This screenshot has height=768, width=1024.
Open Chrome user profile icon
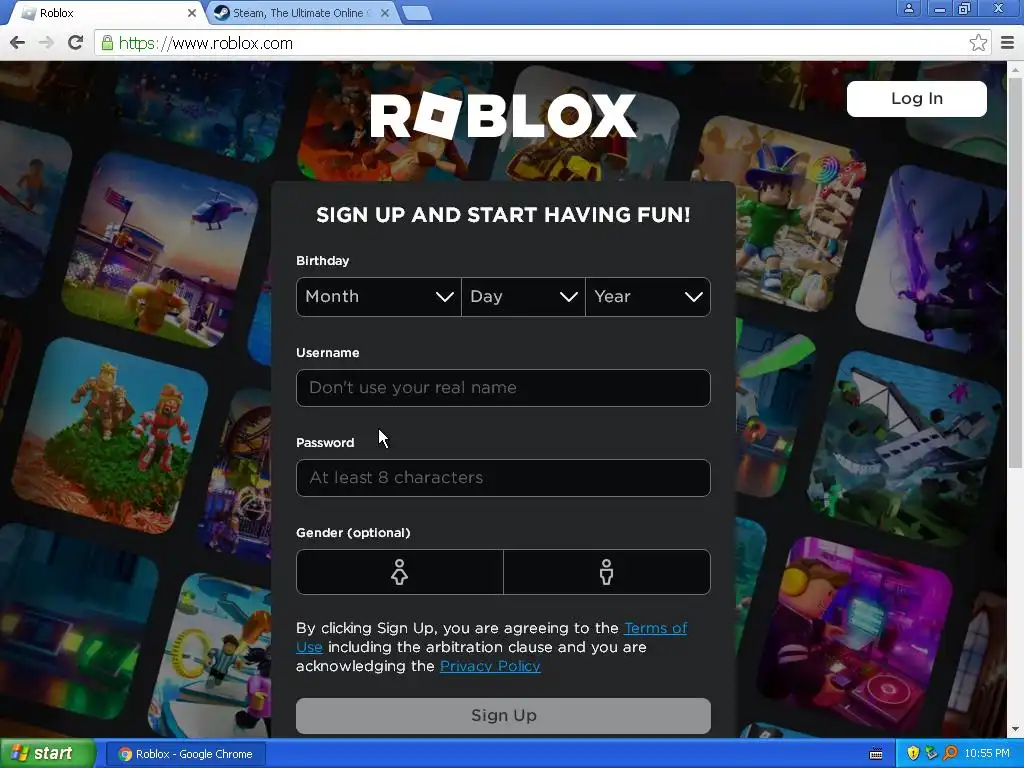(908, 8)
